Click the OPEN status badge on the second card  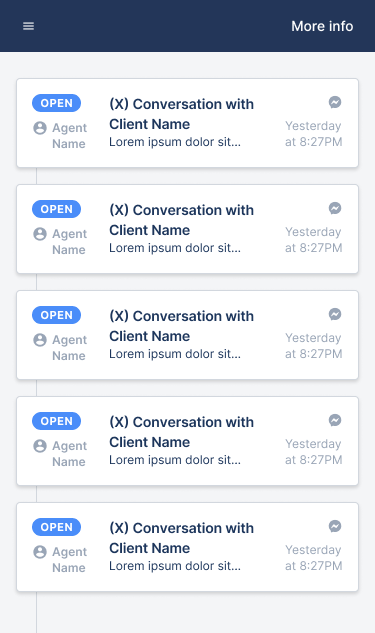(57, 209)
